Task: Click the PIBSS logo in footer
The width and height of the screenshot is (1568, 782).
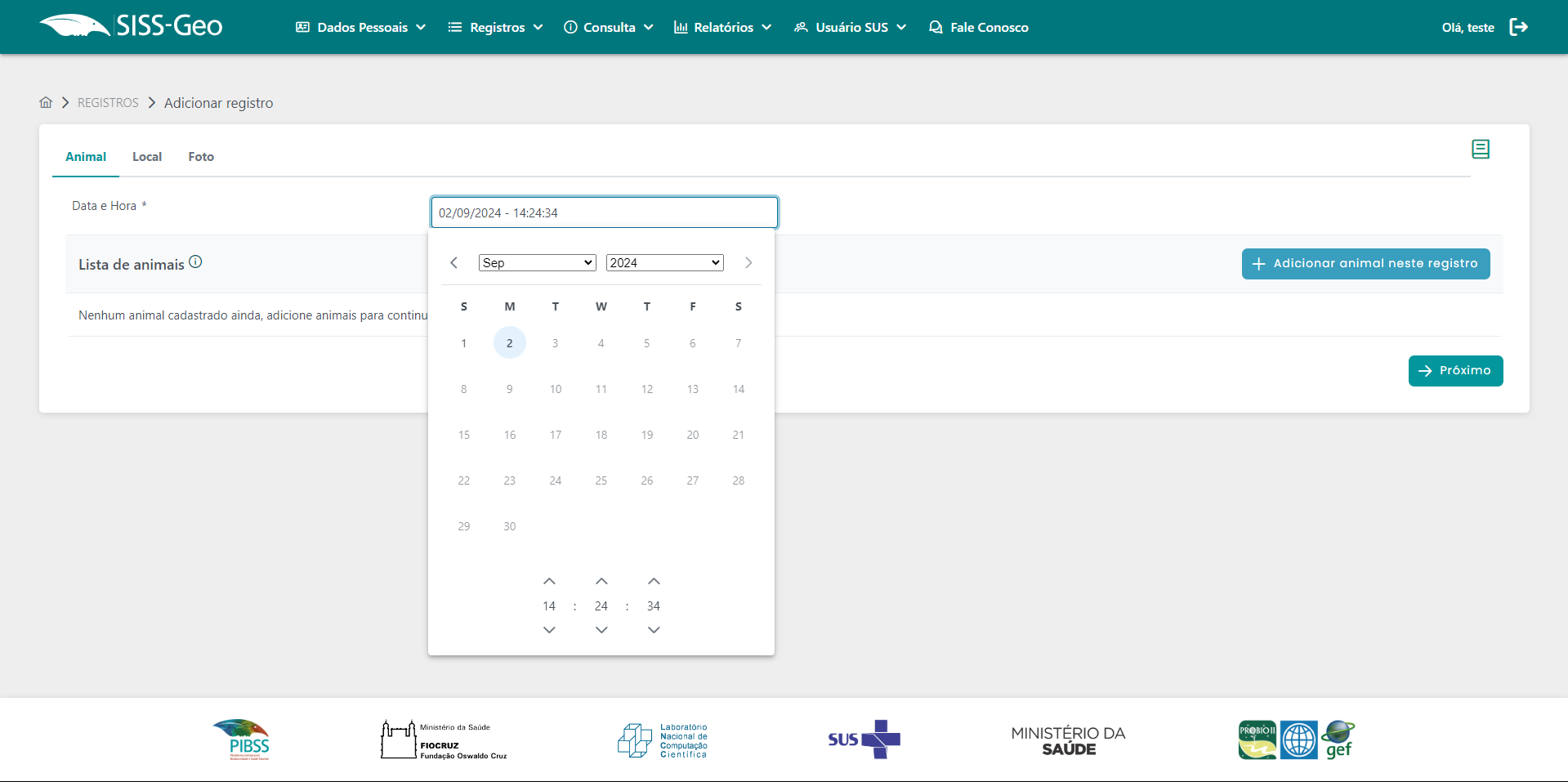Action: click(242, 740)
